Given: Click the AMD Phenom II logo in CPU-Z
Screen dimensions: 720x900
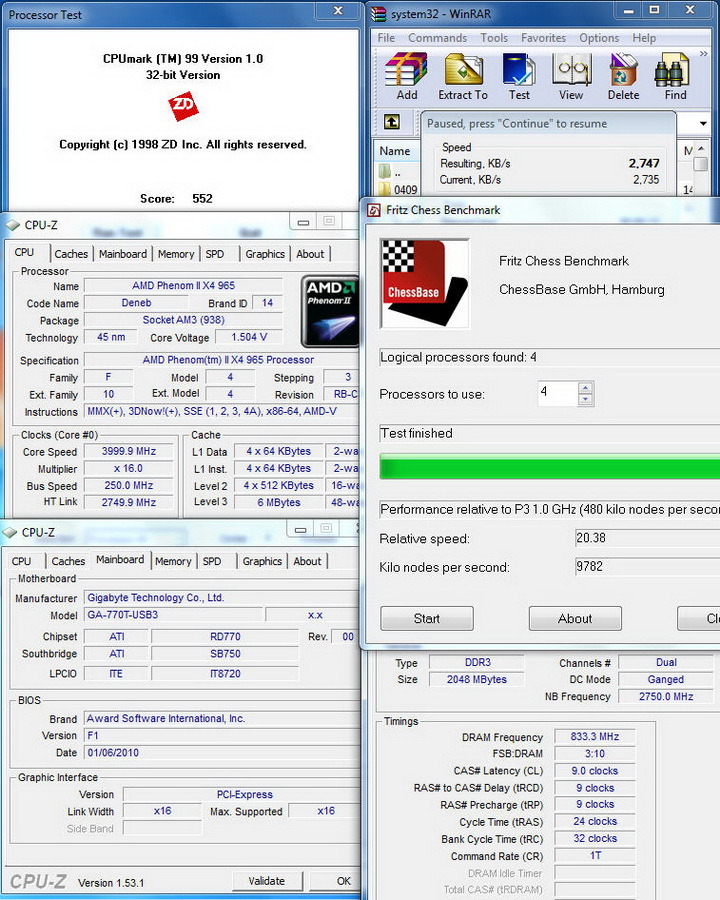Looking at the screenshot, I should click(x=331, y=312).
